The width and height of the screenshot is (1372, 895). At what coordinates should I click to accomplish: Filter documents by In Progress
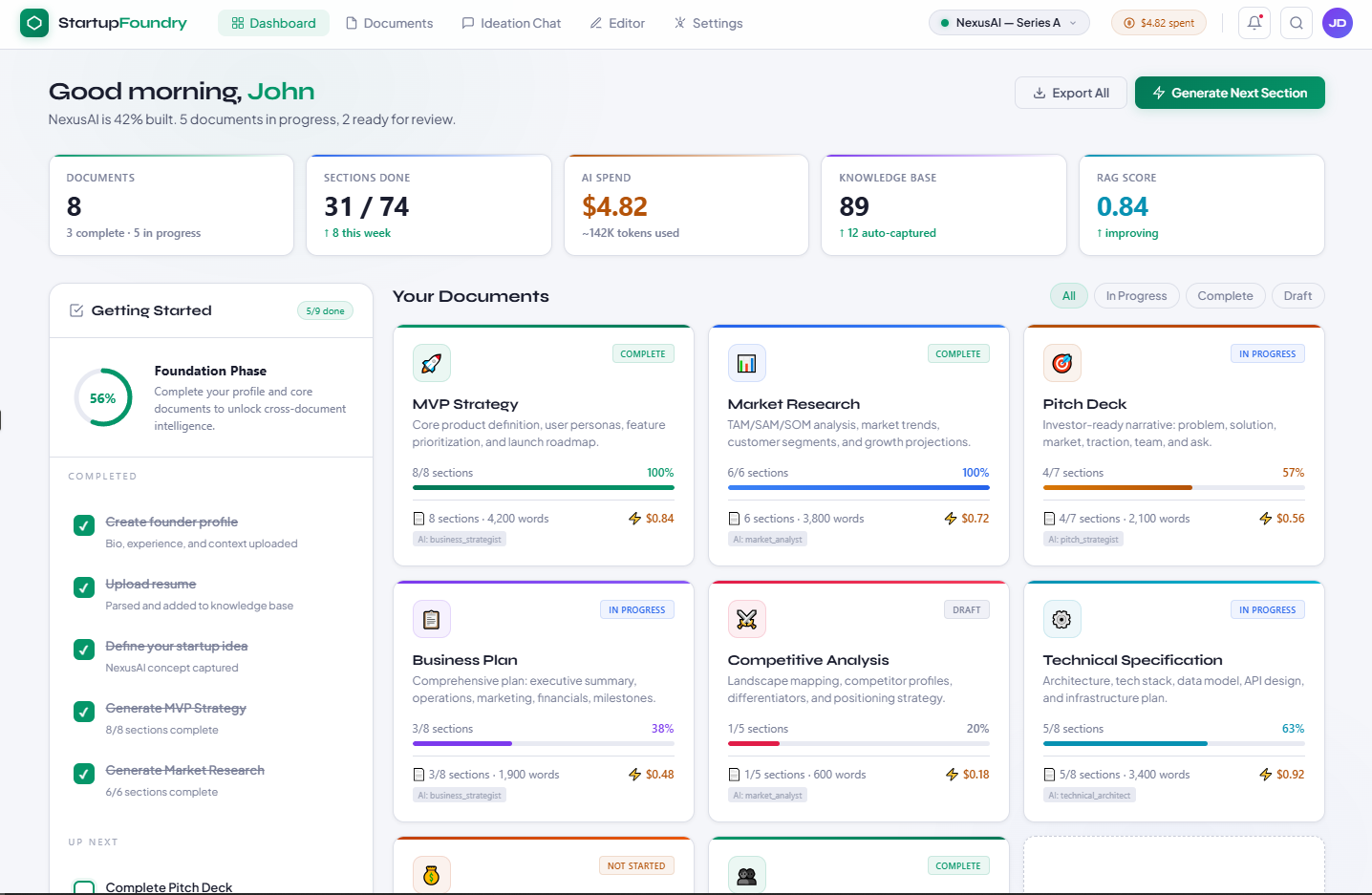click(1137, 296)
